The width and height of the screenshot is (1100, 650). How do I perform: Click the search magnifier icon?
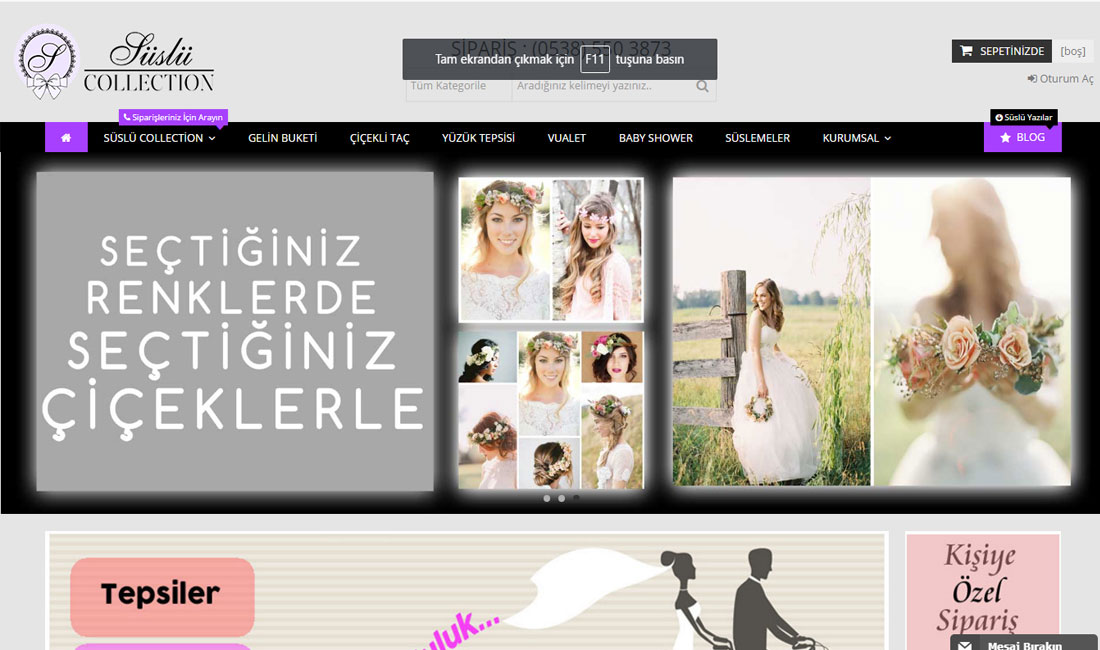(702, 86)
